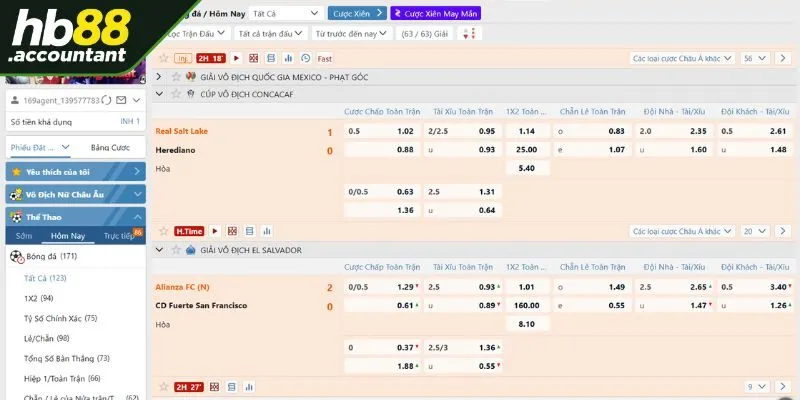Open the 20 markets dropdown

click(755, 231)
